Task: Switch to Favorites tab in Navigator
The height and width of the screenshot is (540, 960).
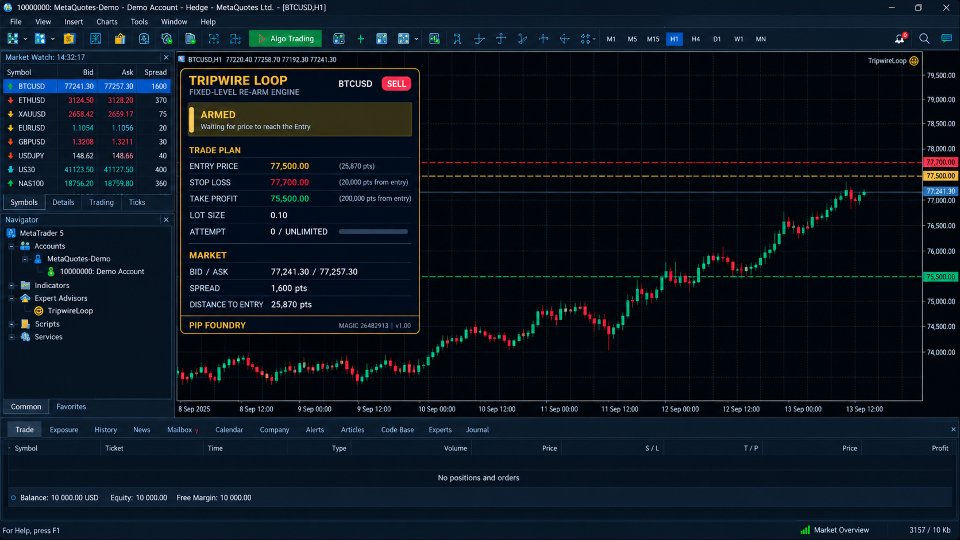Action: pos(71,407)
